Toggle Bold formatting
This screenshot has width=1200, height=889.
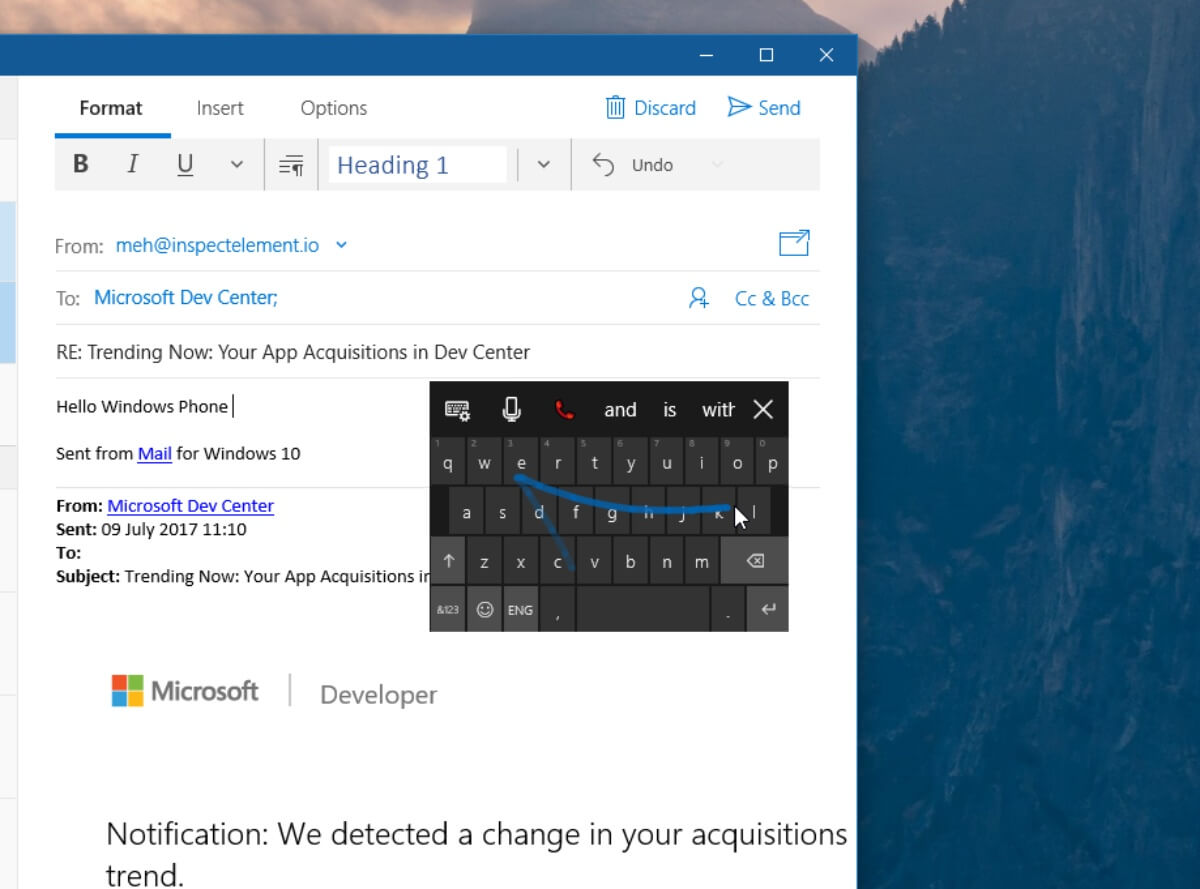point(81,165)
